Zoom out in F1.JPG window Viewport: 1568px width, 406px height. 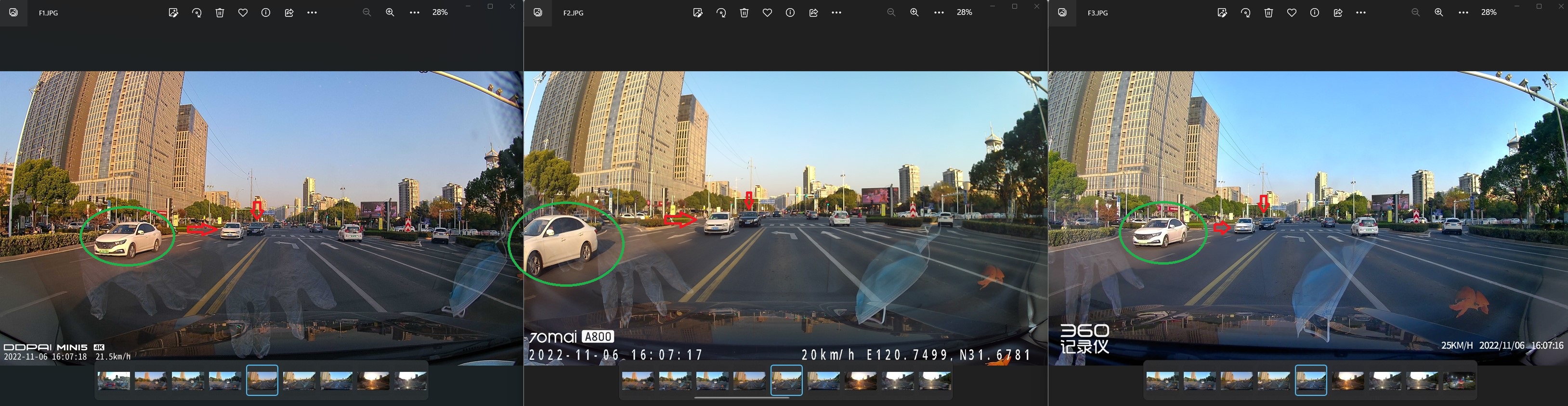(x=367, y=13)
